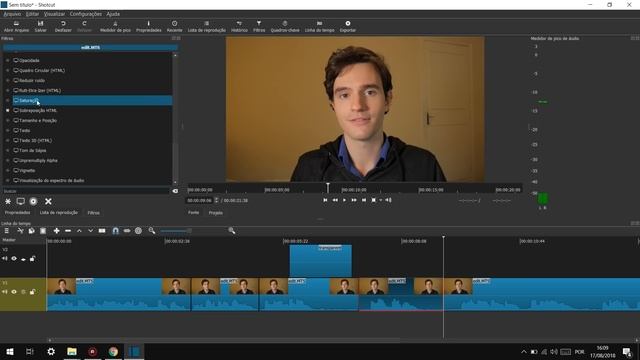The width and height of the screenshot is (640, 360).
Task: Click the append plus icon in timeline
Action: [x=56, y=231]
